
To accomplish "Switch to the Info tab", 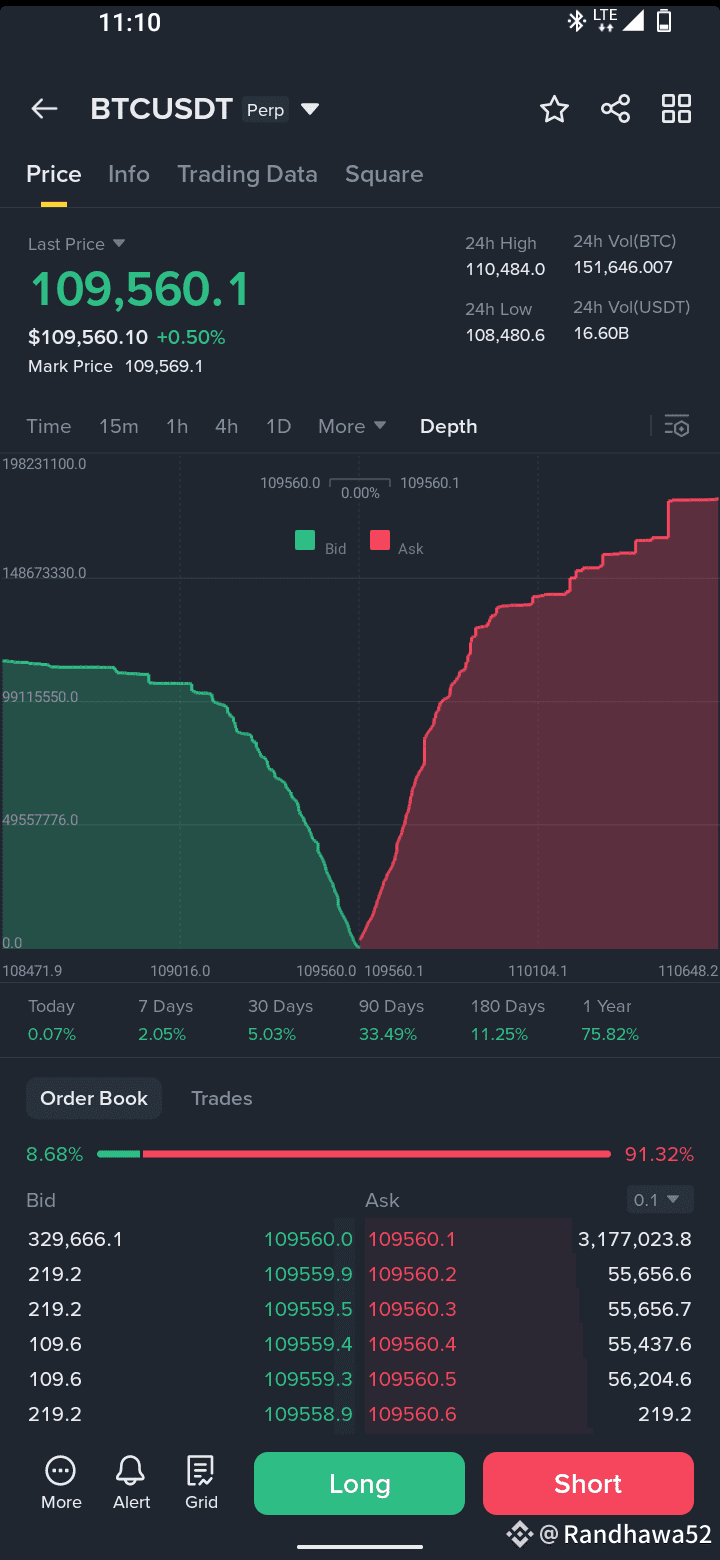I will 129,174.
